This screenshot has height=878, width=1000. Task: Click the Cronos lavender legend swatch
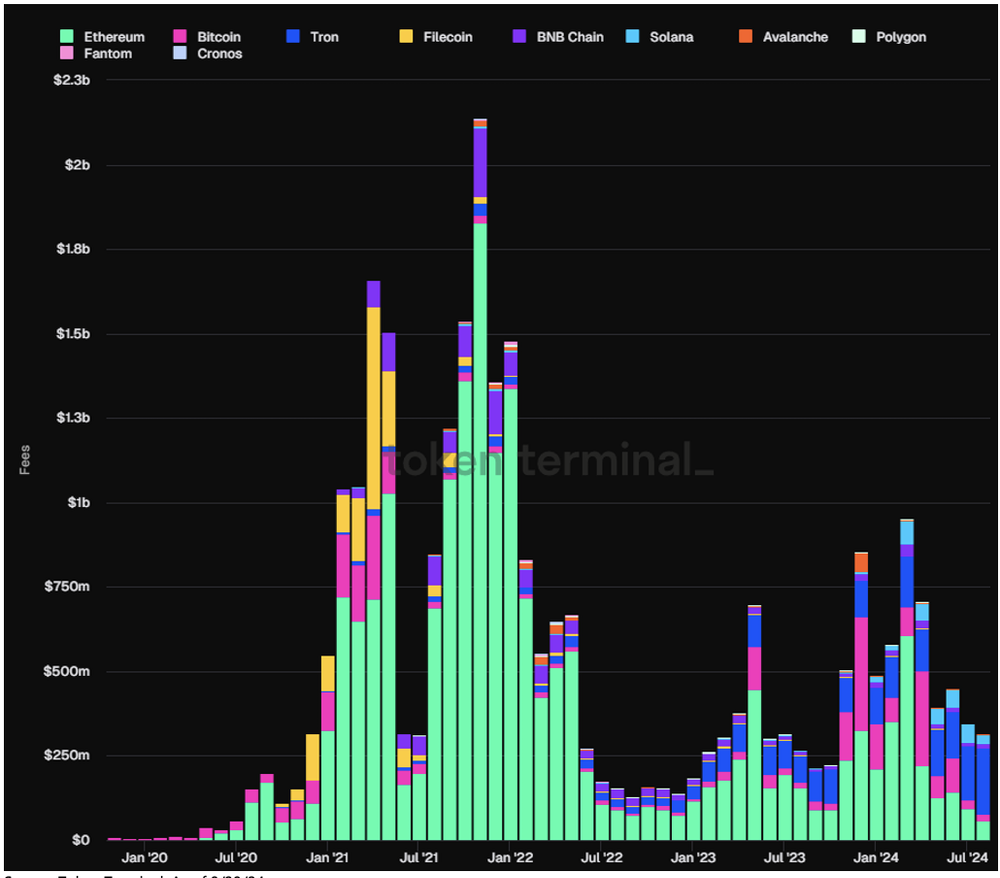(180, 53)
